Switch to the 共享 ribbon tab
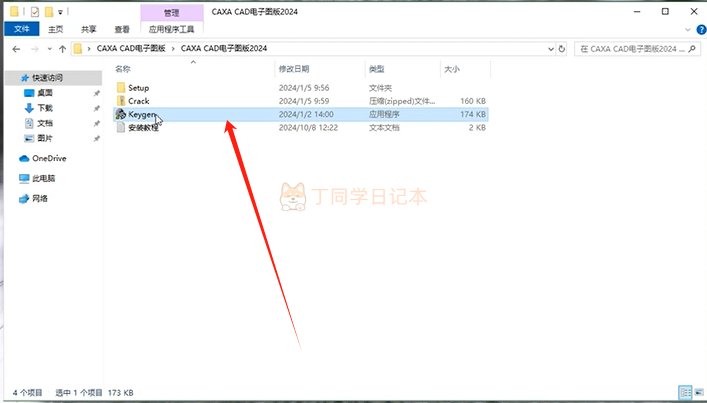 click(x=88, y=29)
